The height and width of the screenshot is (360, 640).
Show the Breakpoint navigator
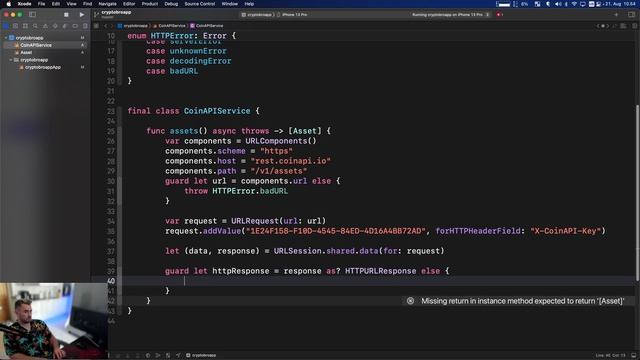(x=75, y=26)
